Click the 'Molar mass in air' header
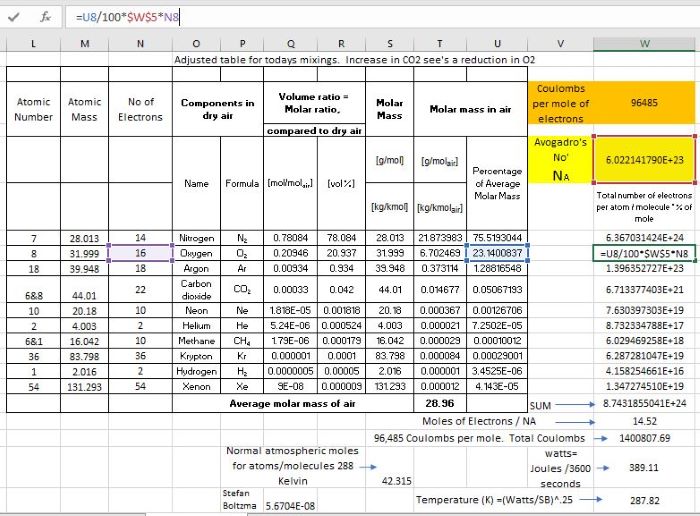This screenshot has width=700, height=516. (470, 109)
